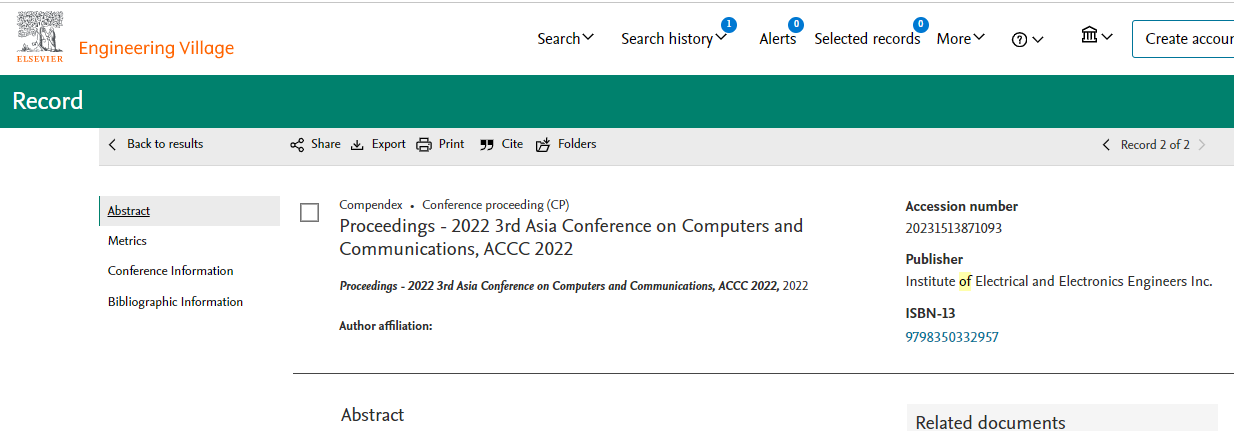Open Selected records in the header

click(867, 38)
